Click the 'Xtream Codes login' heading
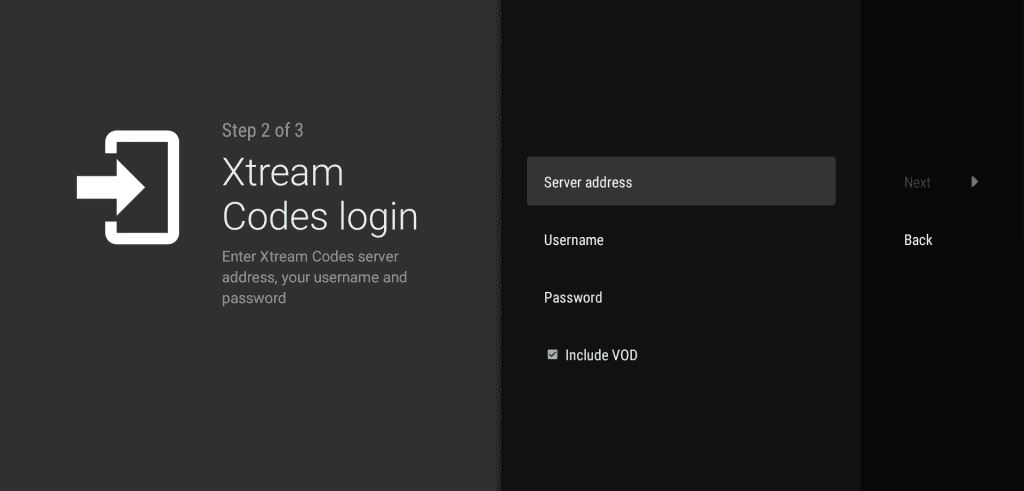This screenshot has width=1024, height=491. click(x=319, y=194)
